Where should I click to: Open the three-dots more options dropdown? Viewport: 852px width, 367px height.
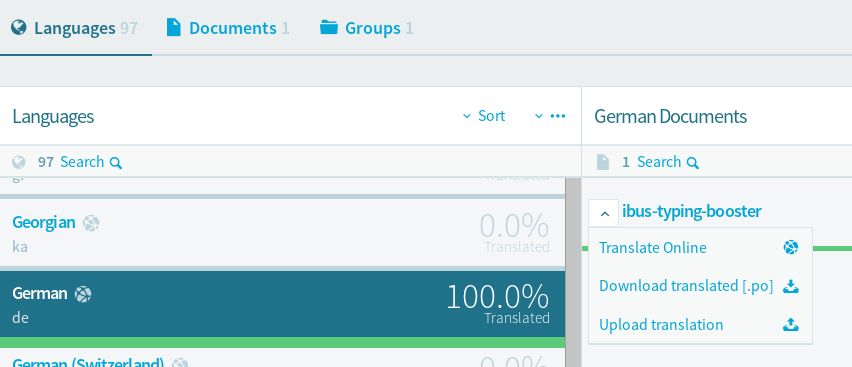[x=550, y=116]
